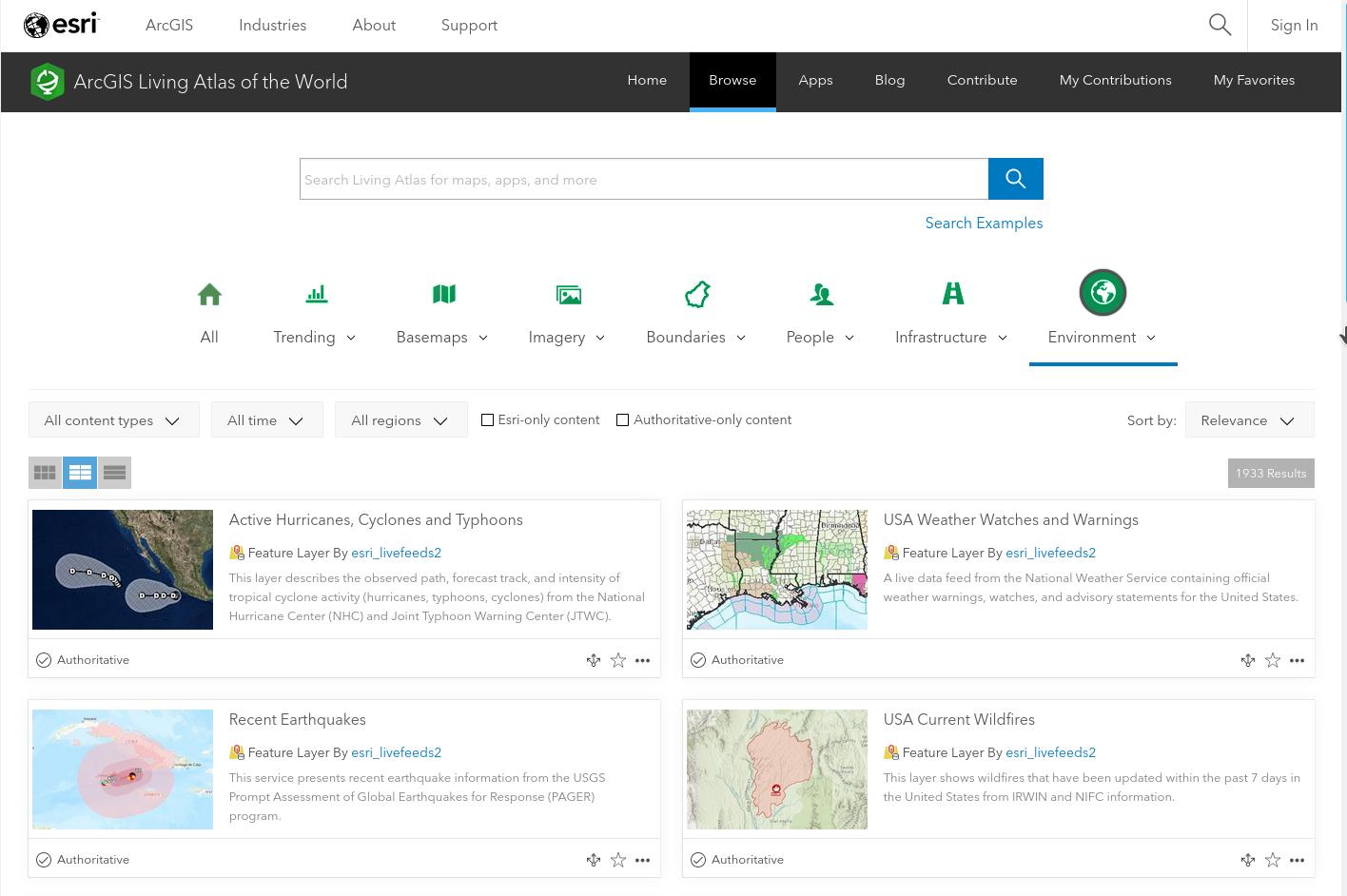1347x896 pixels.
Task: Open the About top menu
Action: [x=374, y=26]
